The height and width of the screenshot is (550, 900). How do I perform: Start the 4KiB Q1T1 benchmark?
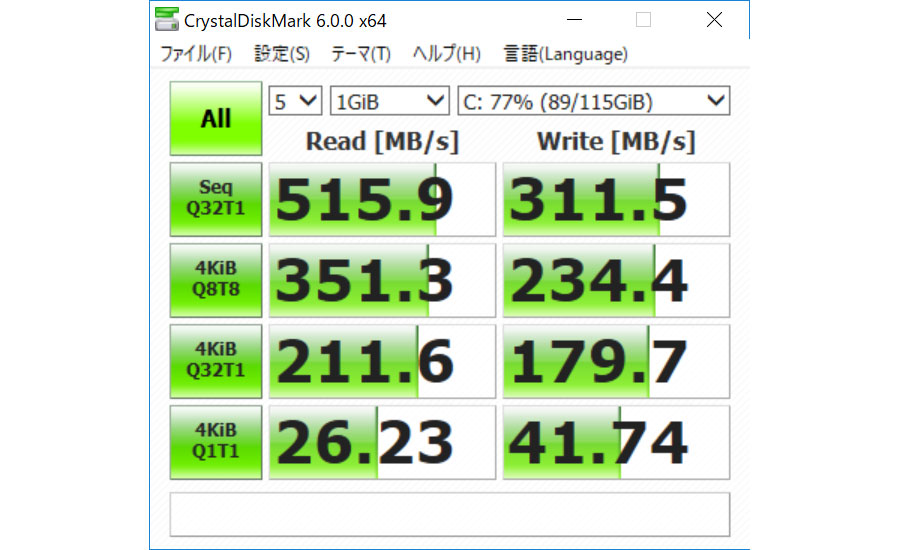pos(216,442)
